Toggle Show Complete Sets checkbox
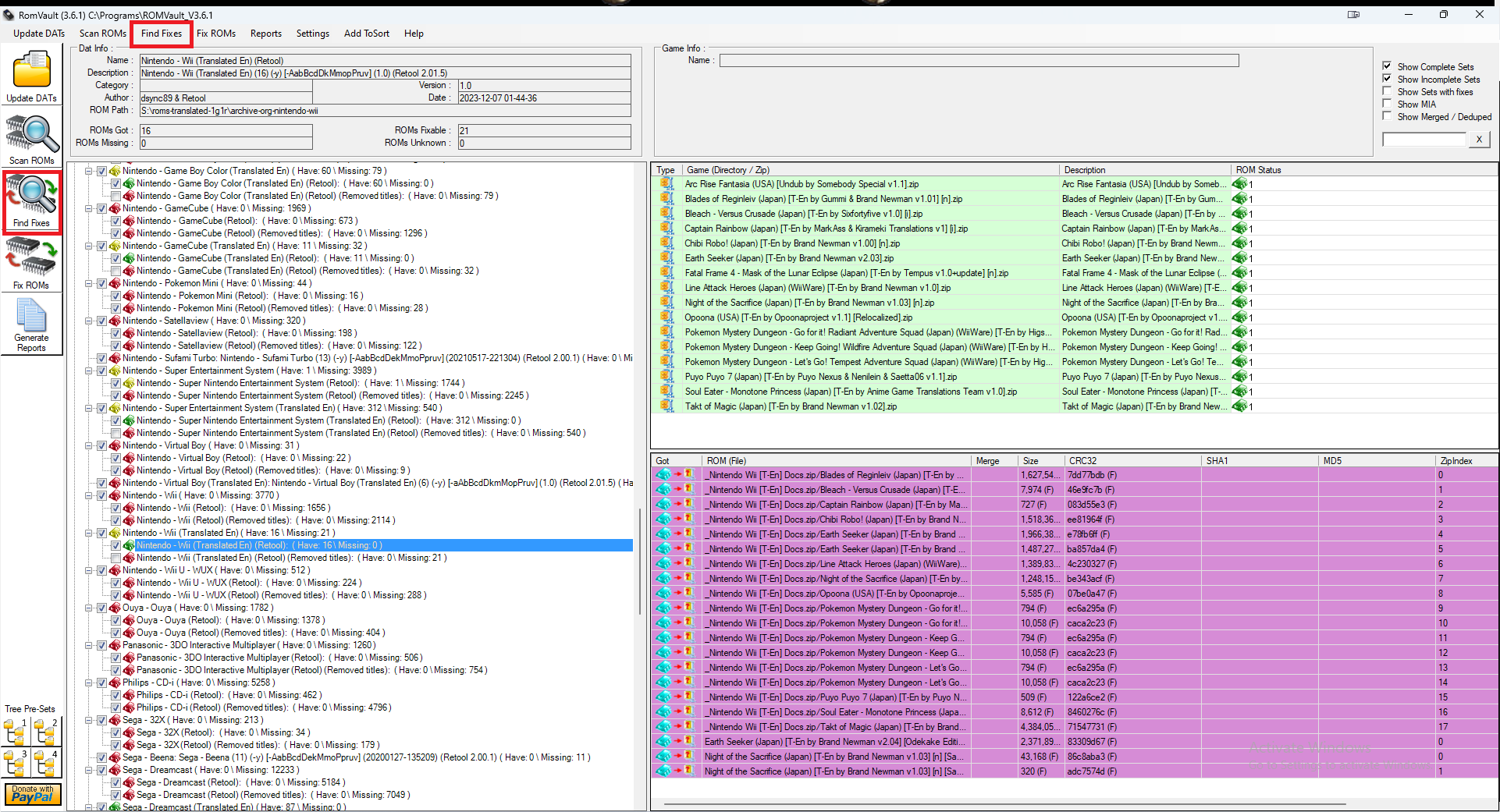The width and height of the screenshot is (1500, 812). (x=1387, y=66)
